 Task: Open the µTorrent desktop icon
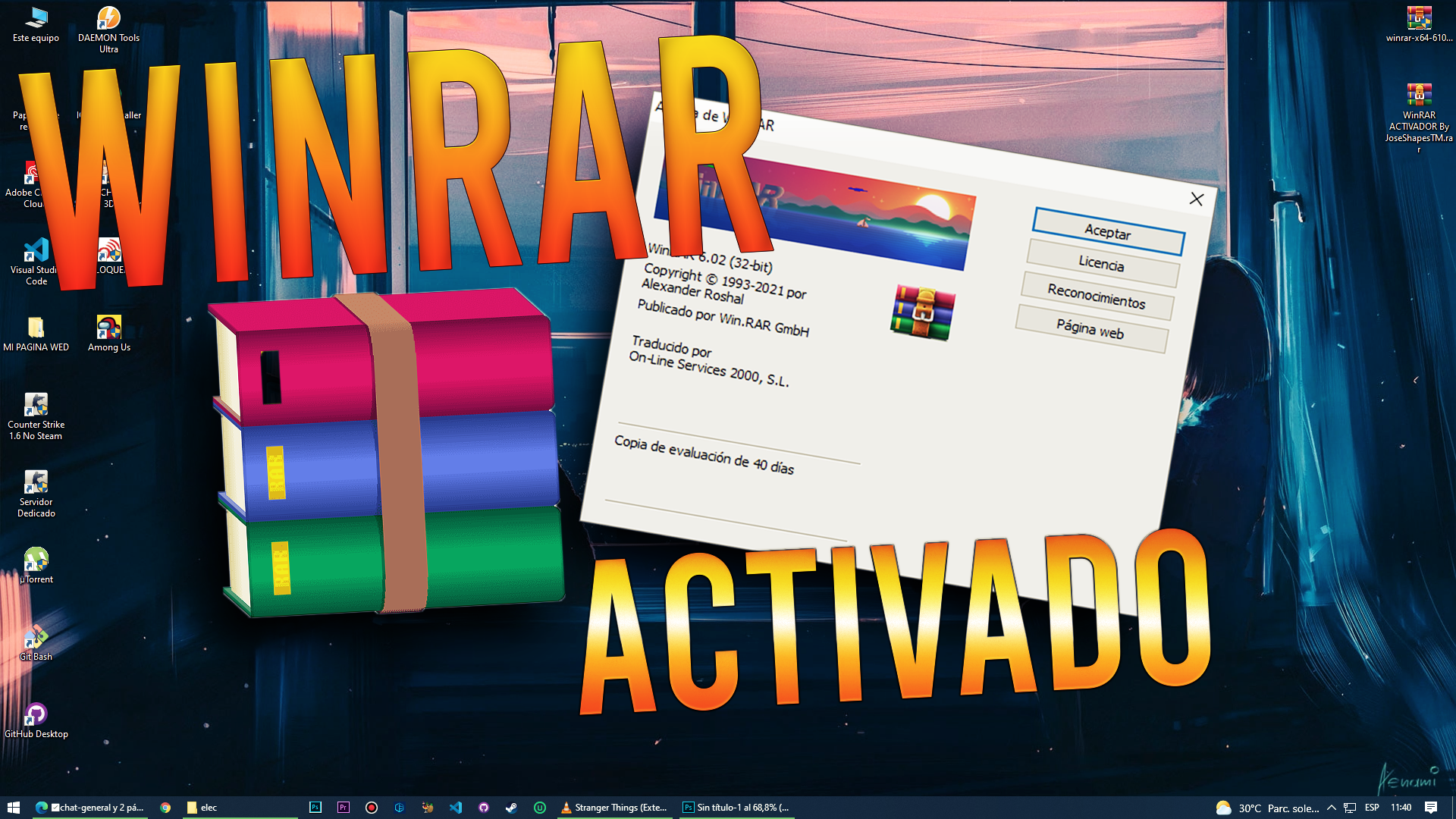pos(36,560)
